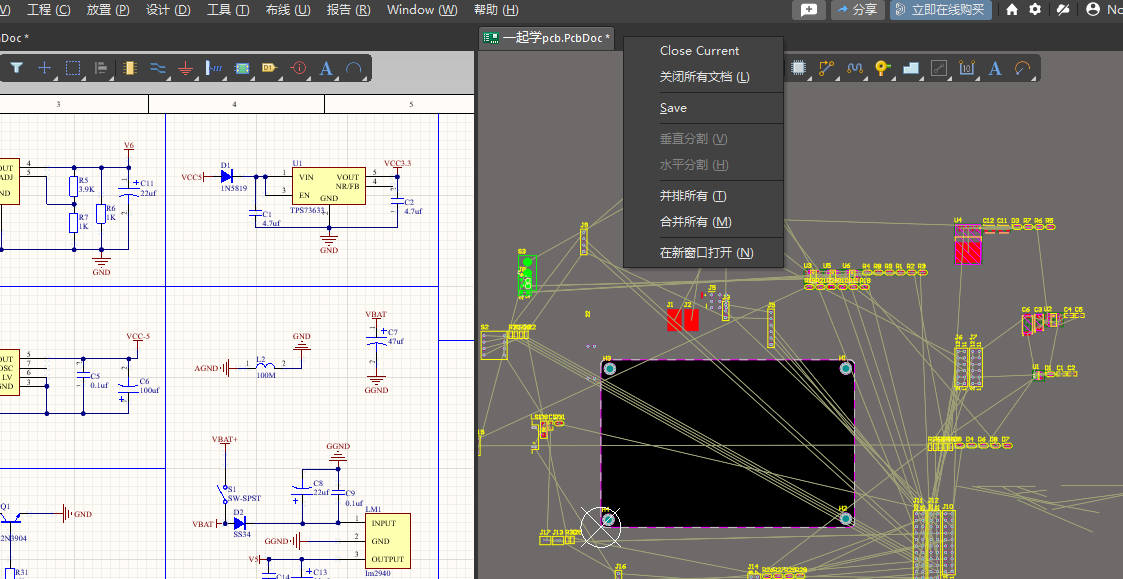
Task: Open the 工程 (C) menu
Action: (49, 9)
